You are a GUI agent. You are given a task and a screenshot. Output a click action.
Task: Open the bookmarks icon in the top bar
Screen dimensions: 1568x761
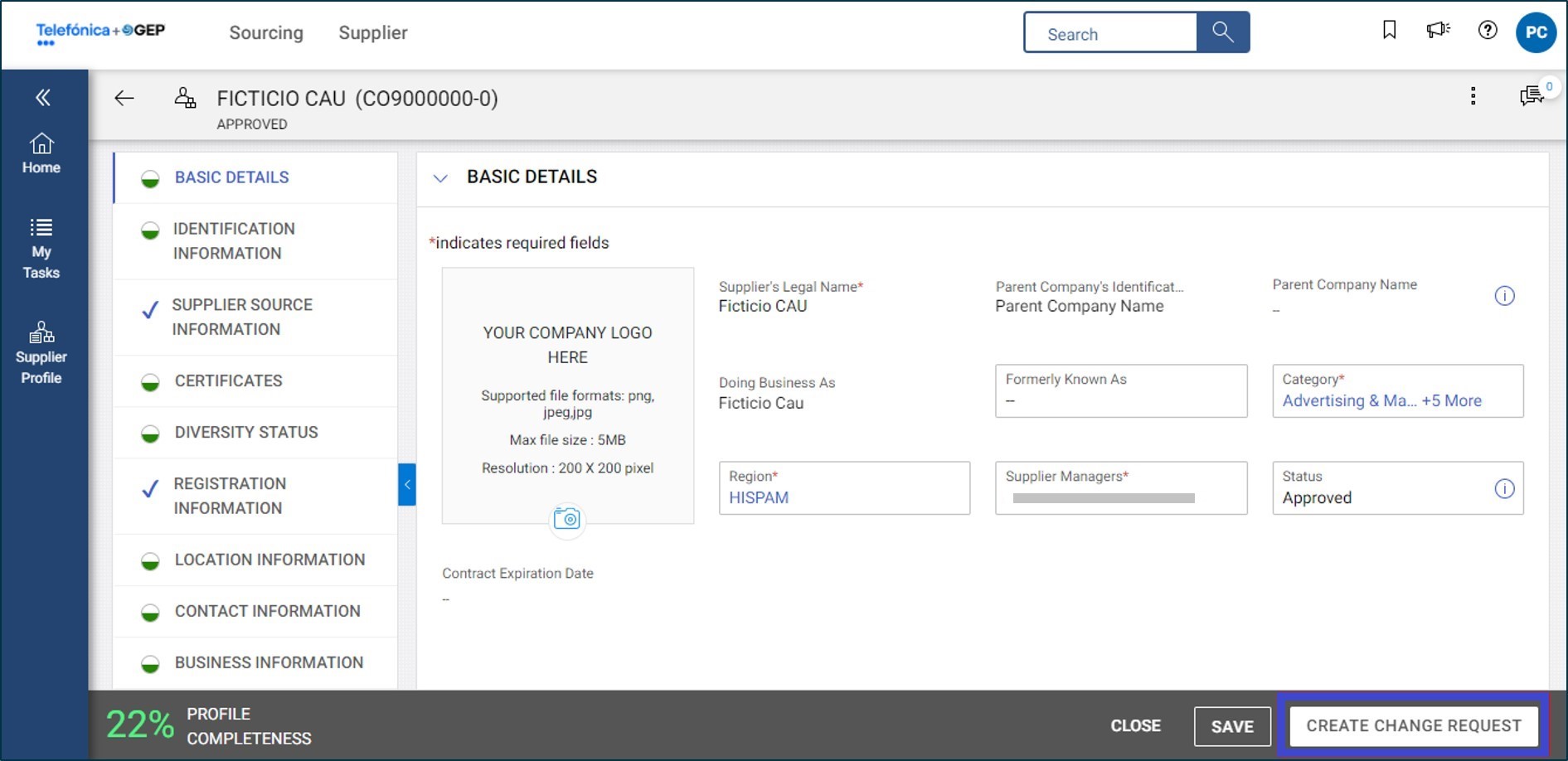[x=1390, y=30]
